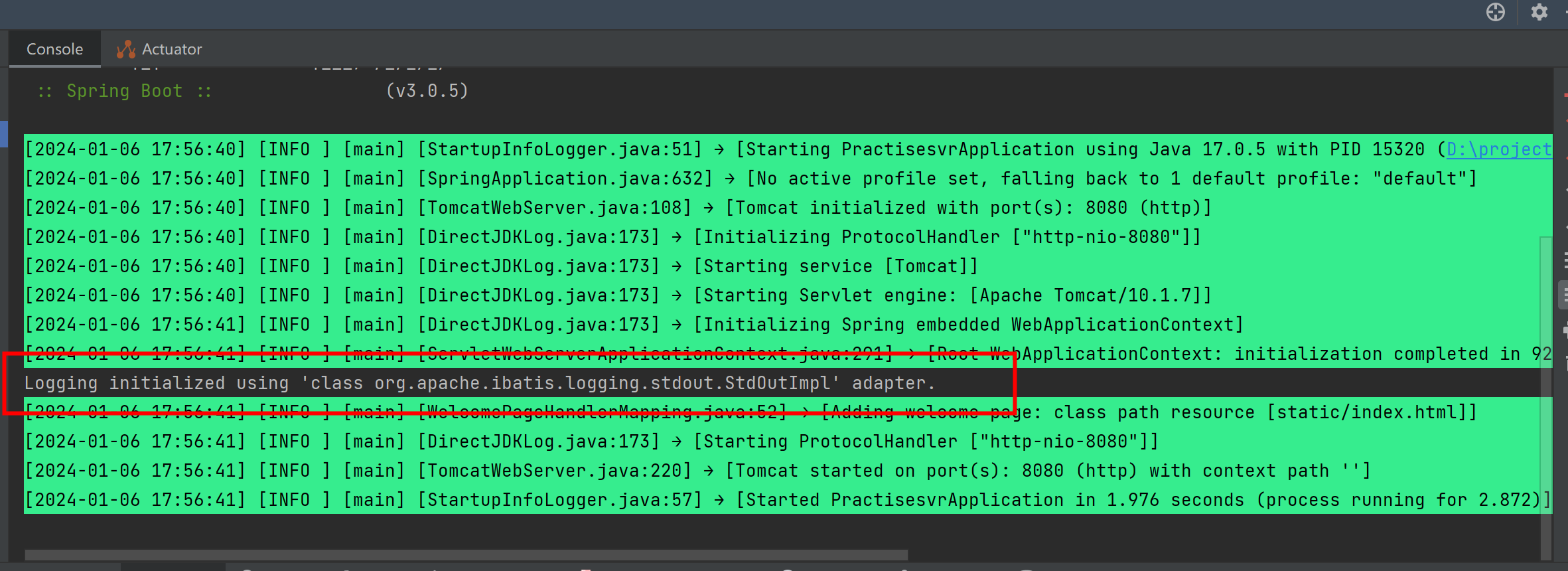
Task: Switch to the Console tab
Action: (x=54, y=49)
